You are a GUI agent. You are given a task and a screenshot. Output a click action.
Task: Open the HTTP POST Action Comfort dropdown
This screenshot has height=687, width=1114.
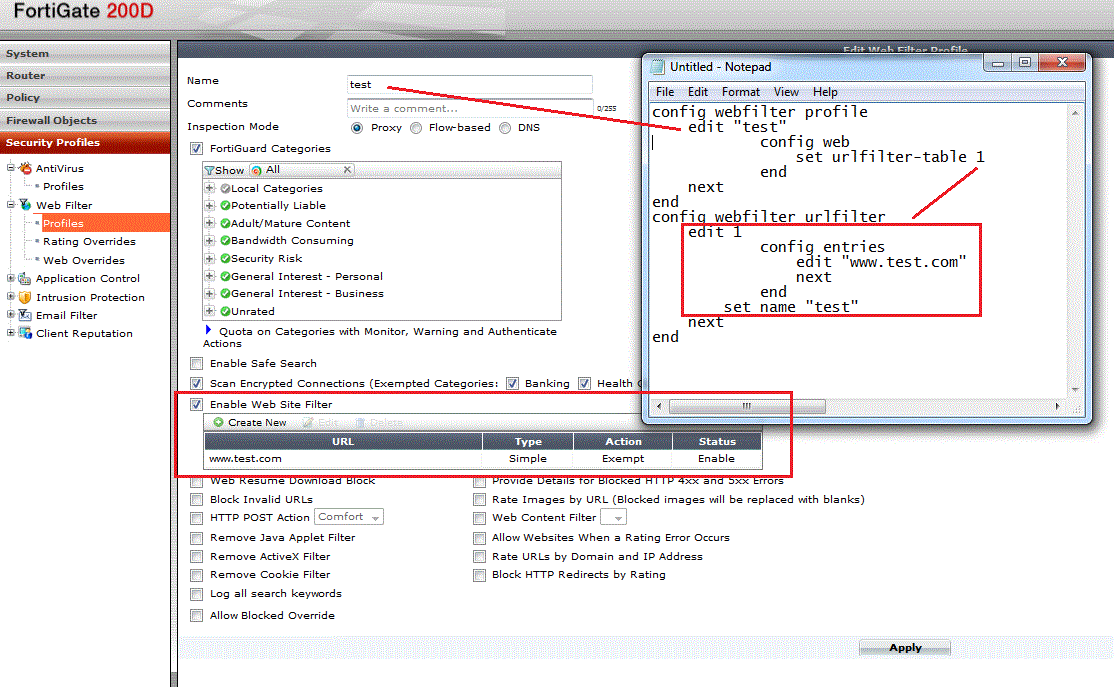coord(349,517)
